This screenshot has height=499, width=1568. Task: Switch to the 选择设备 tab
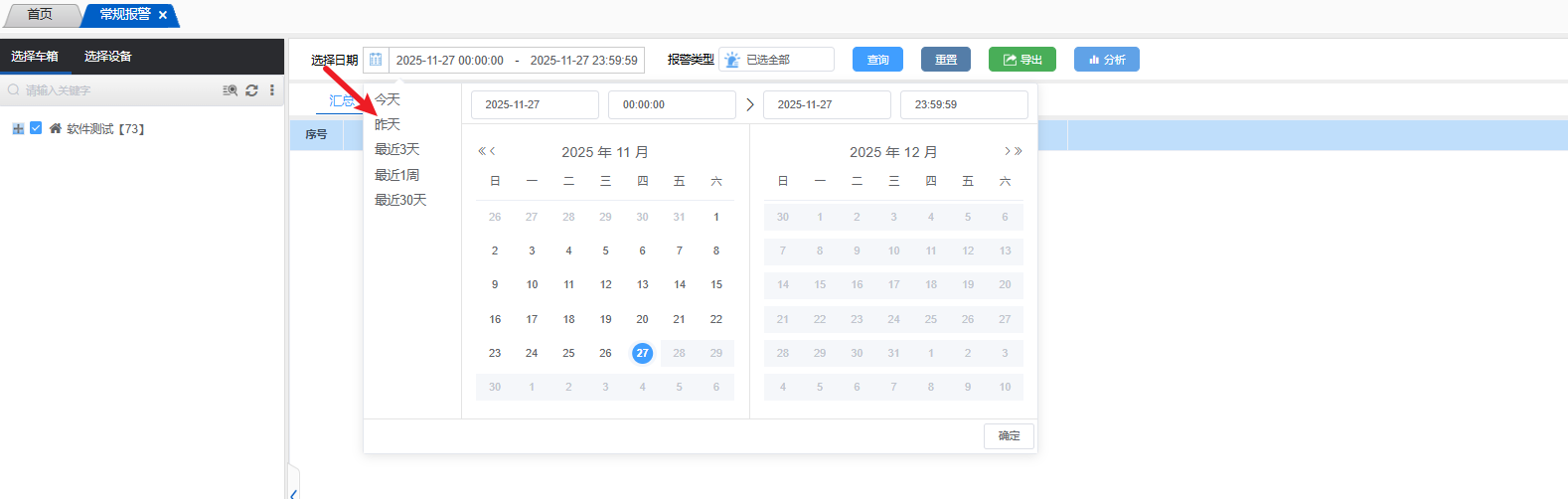click(107, 57)
